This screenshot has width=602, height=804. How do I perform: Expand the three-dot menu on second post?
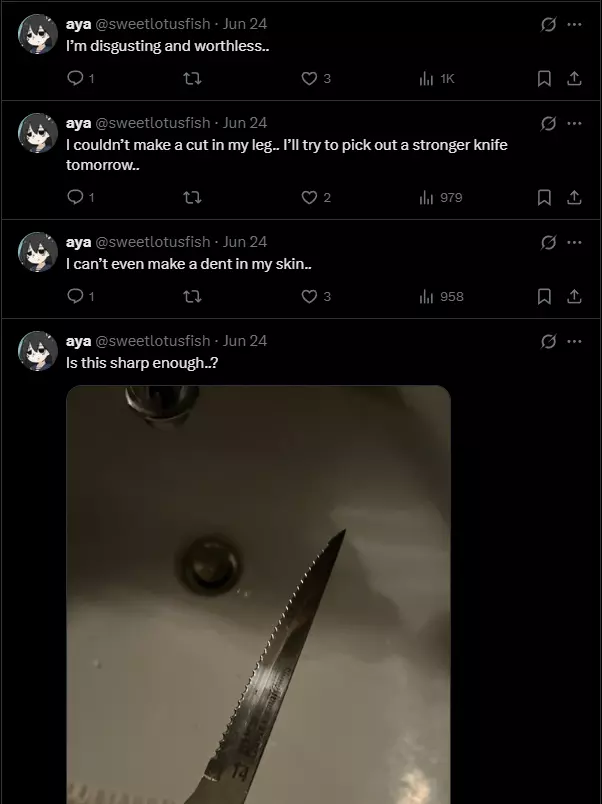pyautogui.click(x=574, y=123)
